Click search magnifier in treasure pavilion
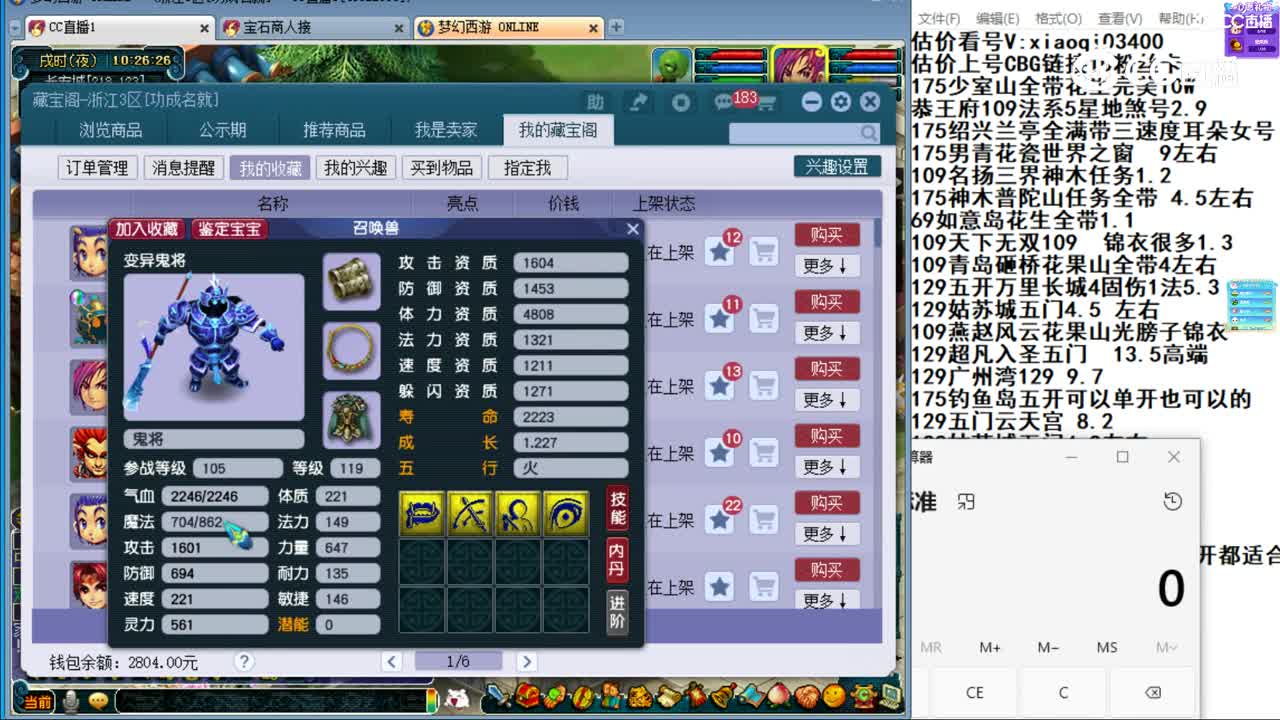This screenshot has width=1280, height=720. coord(868,133)
